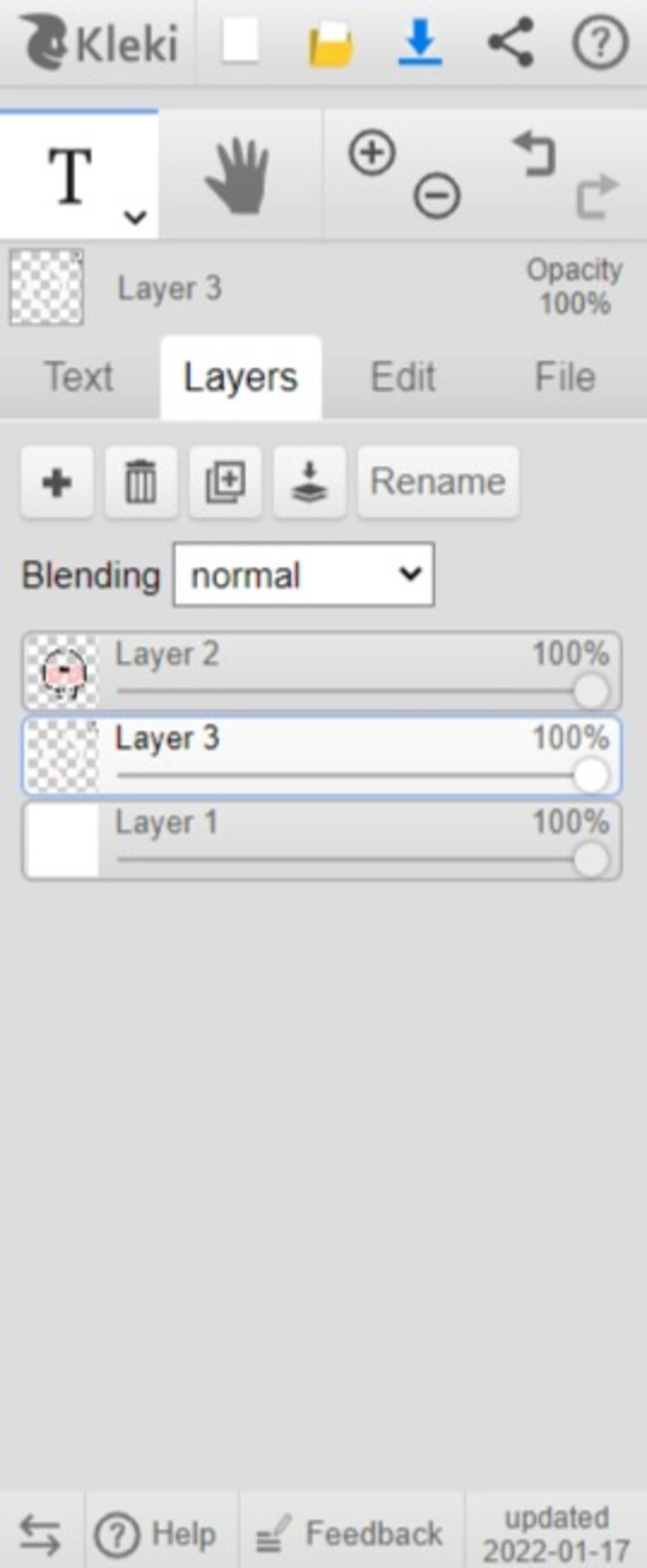The image size is (647, 1568).
Task: Click Layer 2 opacity slider handle
Action: point(591,691)
